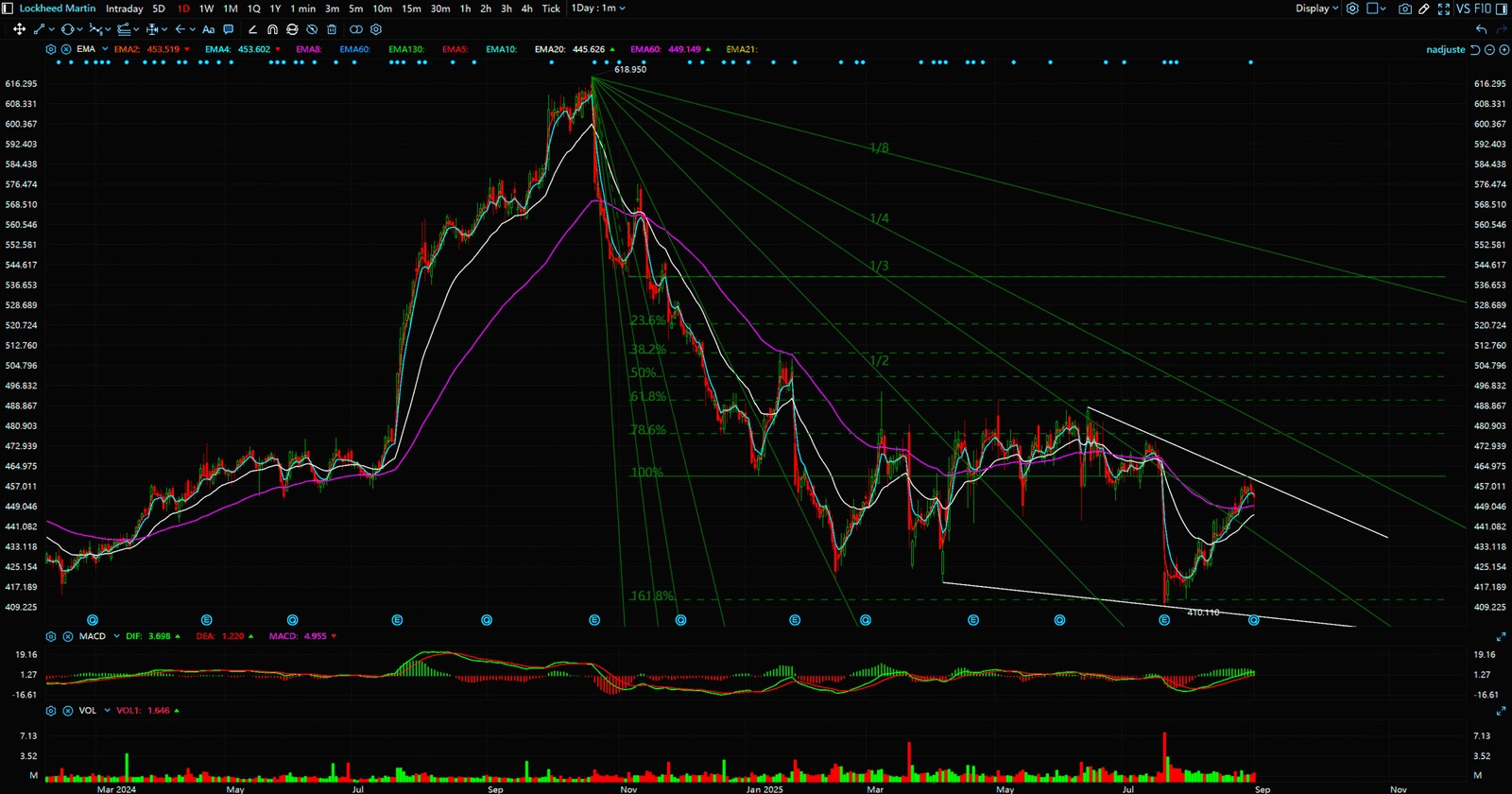Zoom in chart with plus icon
Viewport: 1512px width, 794px height.
point(1503,49)
